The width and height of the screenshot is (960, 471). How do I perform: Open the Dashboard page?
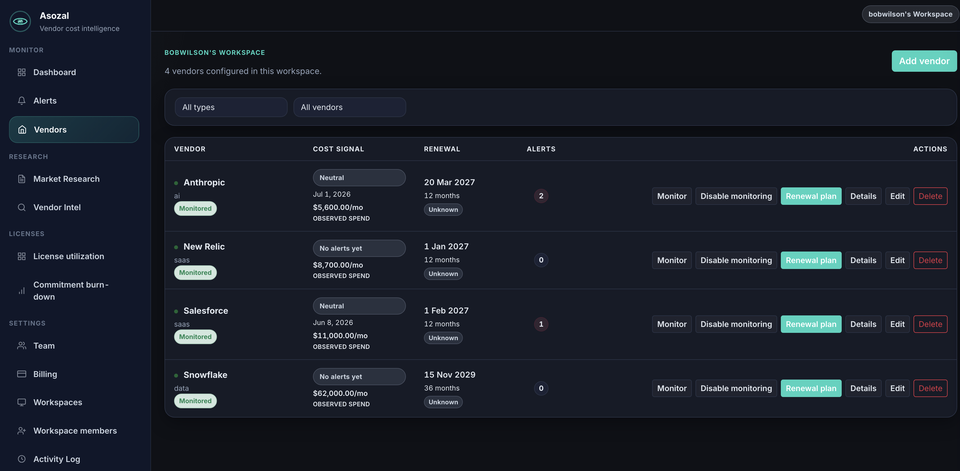[74, 72]
